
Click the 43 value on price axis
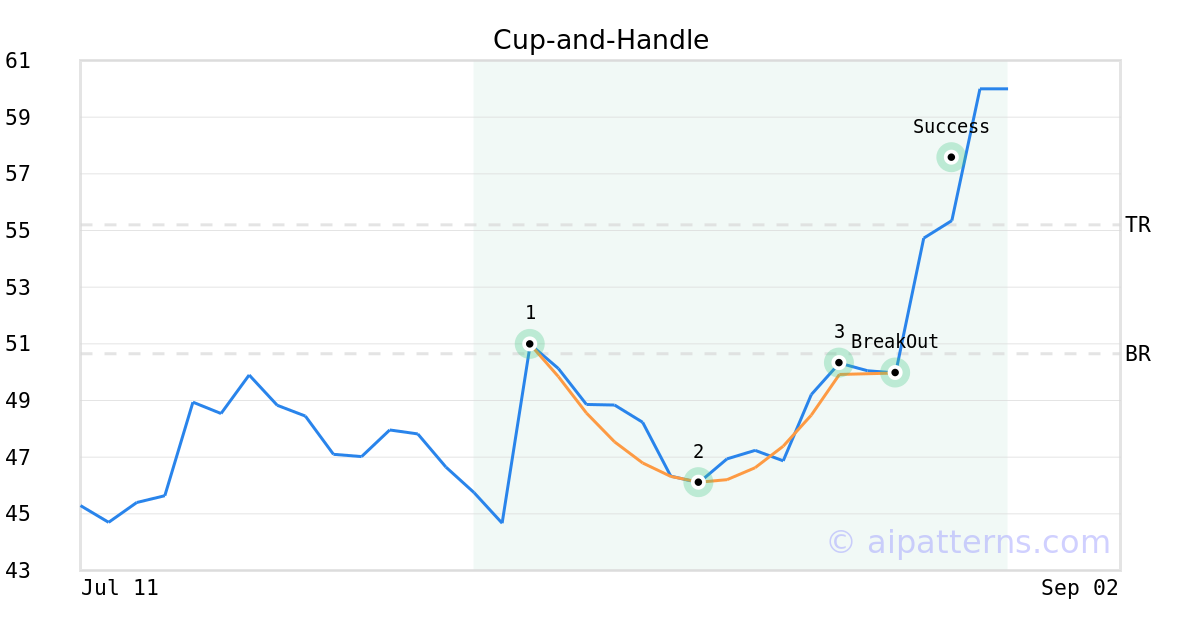(x=18, y=571)
